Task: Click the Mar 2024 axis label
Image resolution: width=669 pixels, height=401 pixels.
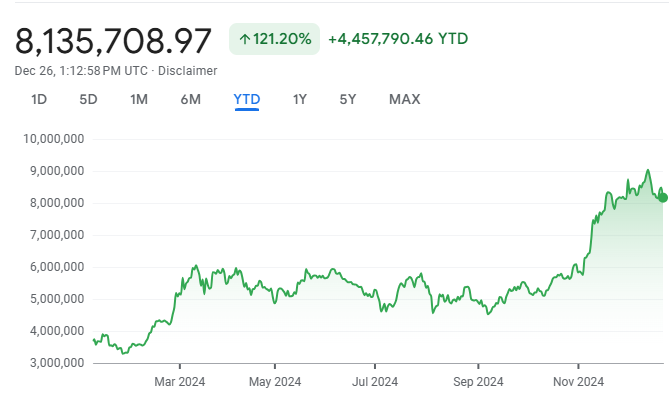Action: [180, 381]
